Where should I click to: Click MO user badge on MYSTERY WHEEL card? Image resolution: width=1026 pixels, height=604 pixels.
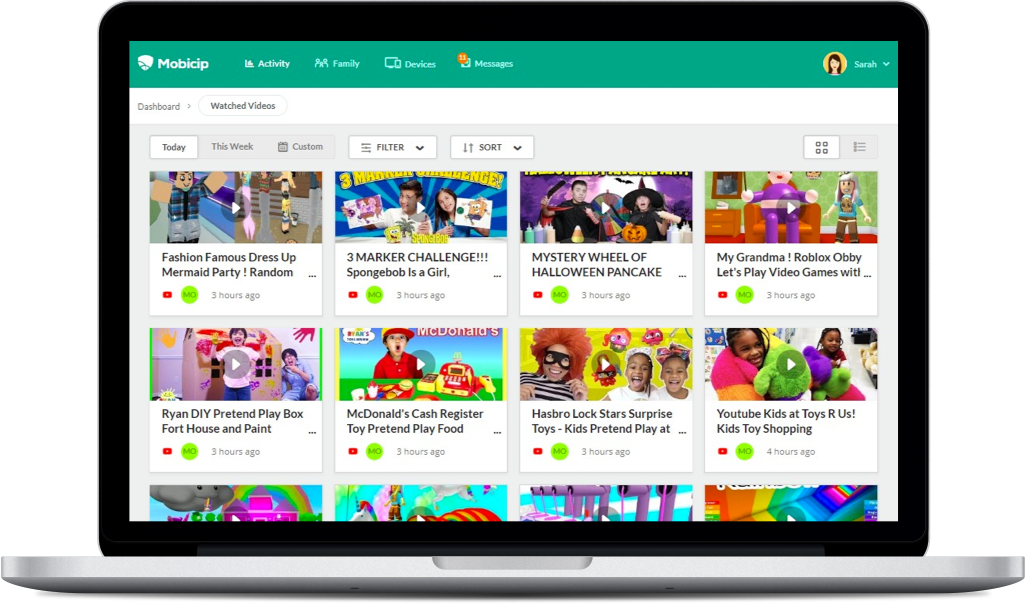(559, 295)
